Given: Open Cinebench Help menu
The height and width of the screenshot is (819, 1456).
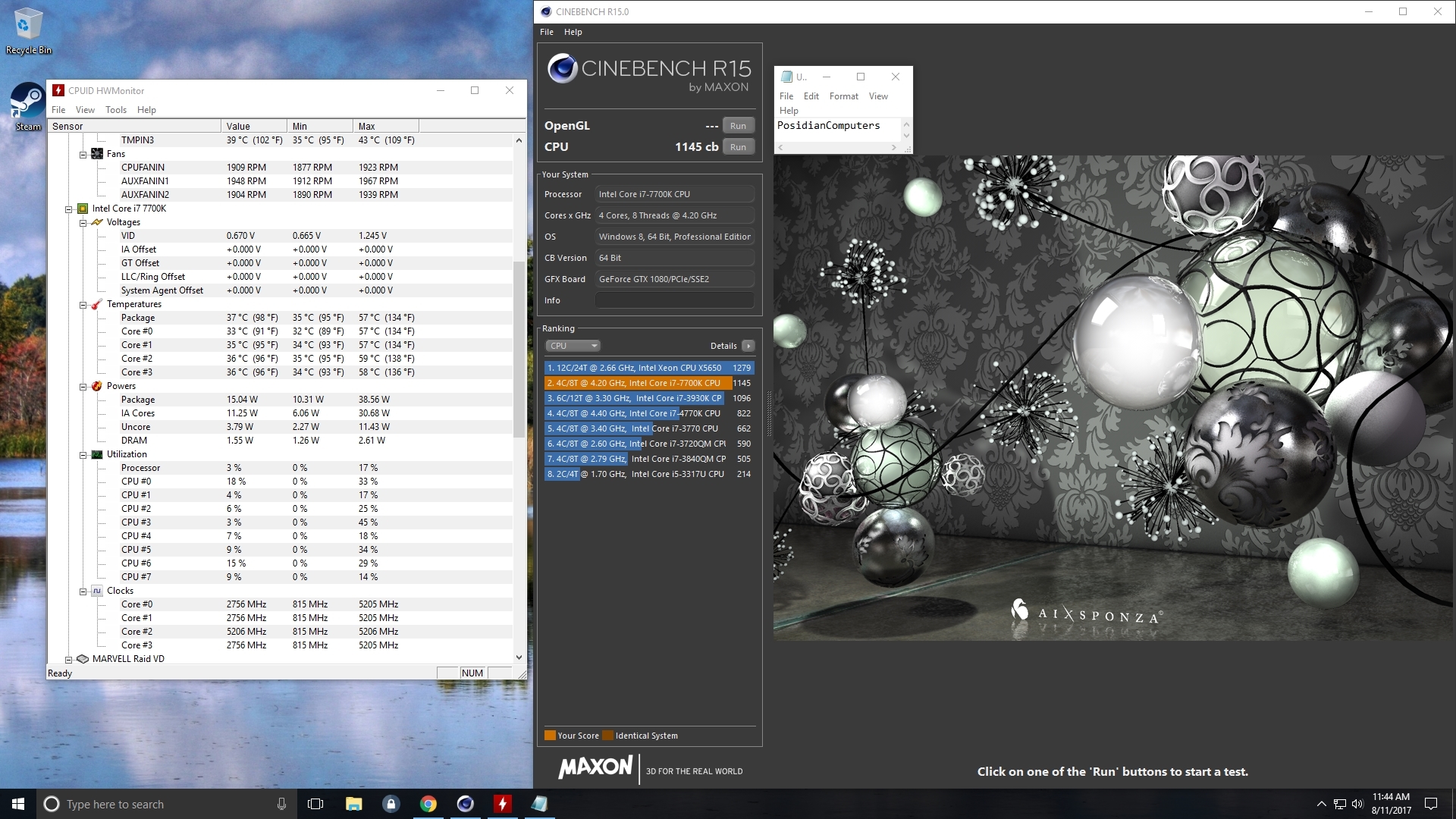Looking at the screenshot, I should 573,32.
